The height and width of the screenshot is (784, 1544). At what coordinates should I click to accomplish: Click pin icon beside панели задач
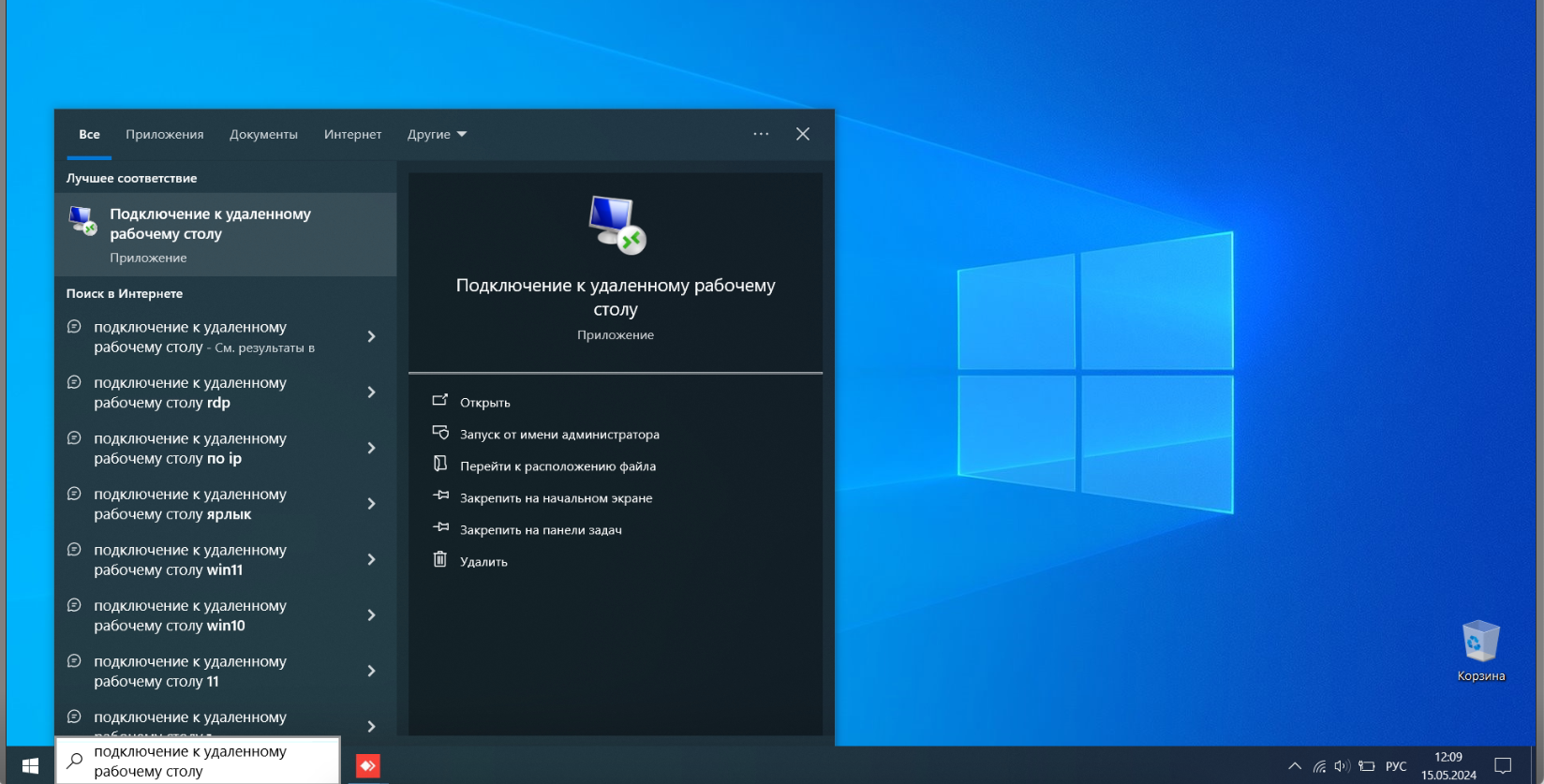point(440,527)
